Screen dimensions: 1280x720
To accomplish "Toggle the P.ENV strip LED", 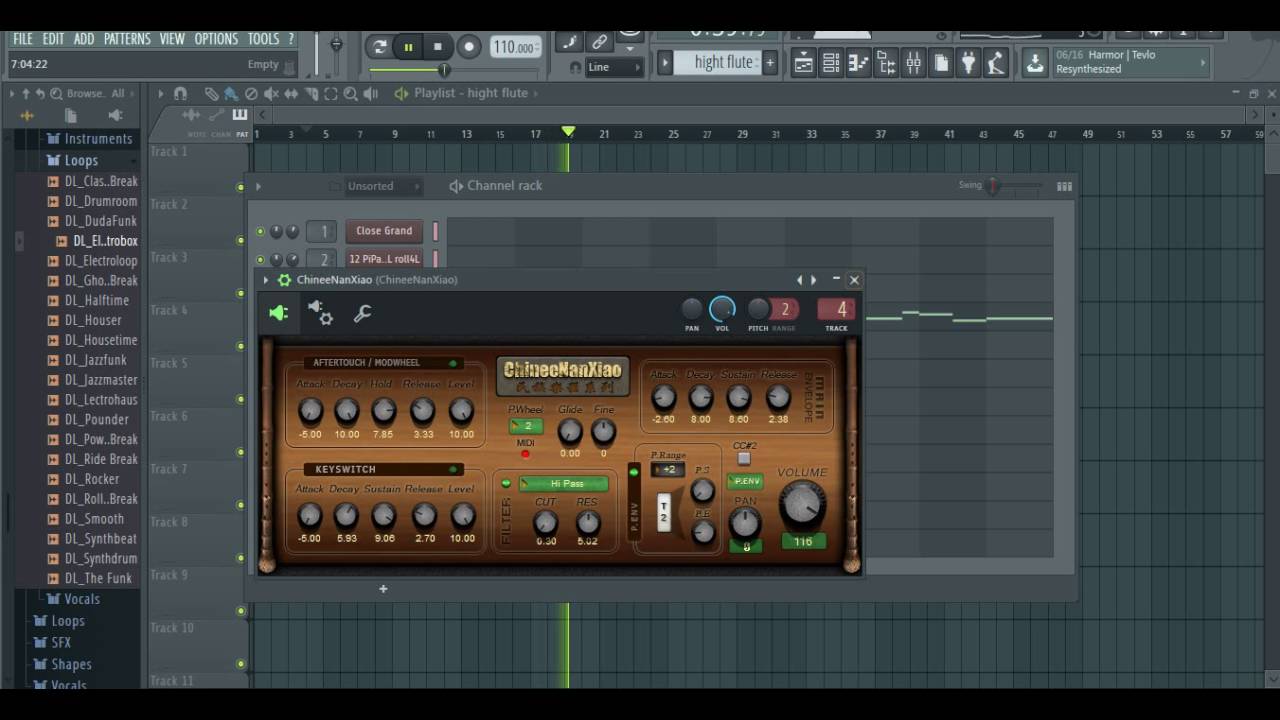I will [x=633, y=472].
